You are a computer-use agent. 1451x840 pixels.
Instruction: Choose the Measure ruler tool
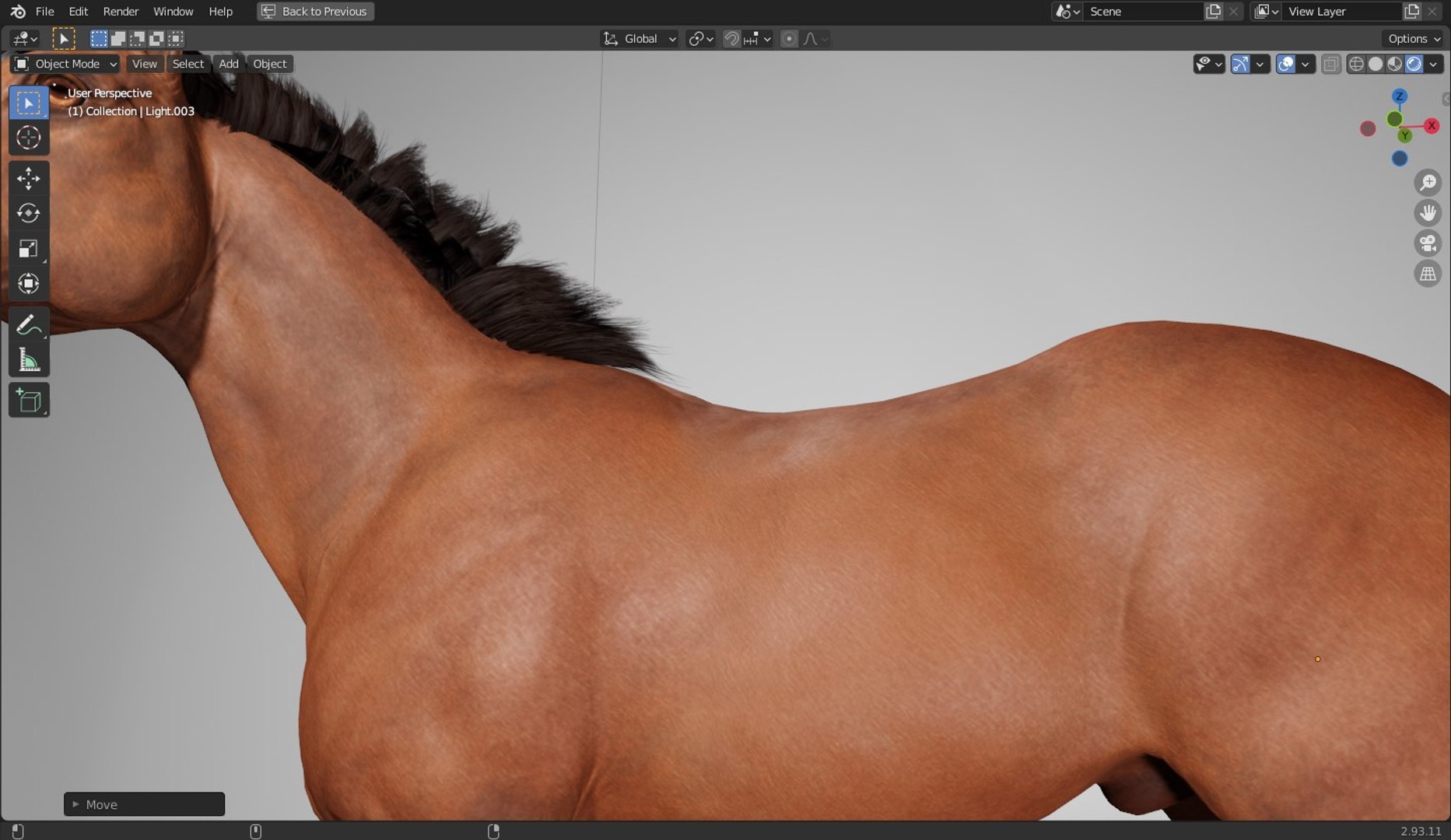(x=29, y=359)
